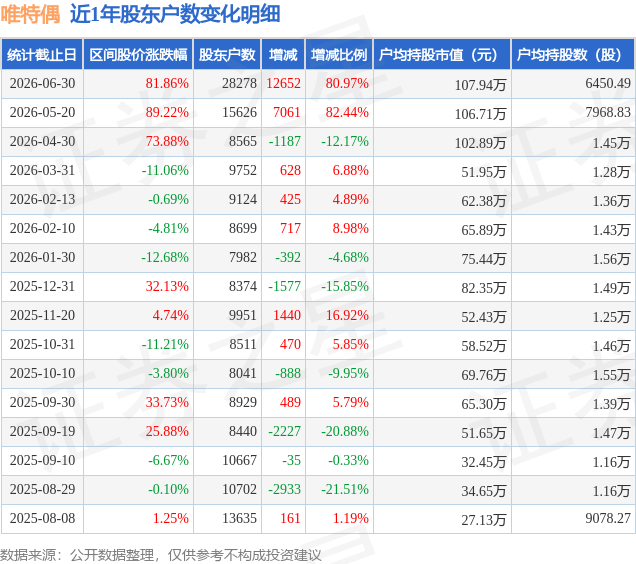Select the 2026-06-30 date cell

point(42,84)
